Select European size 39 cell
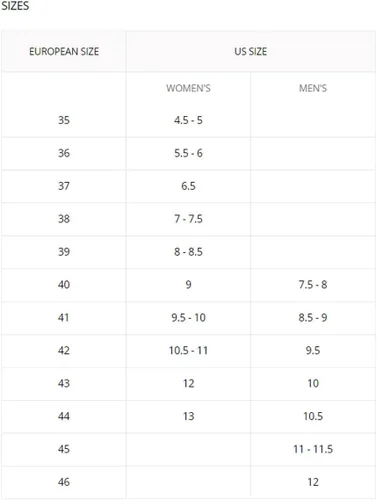The width and height of the screenshot is (377, 500). tap(64, 252)
